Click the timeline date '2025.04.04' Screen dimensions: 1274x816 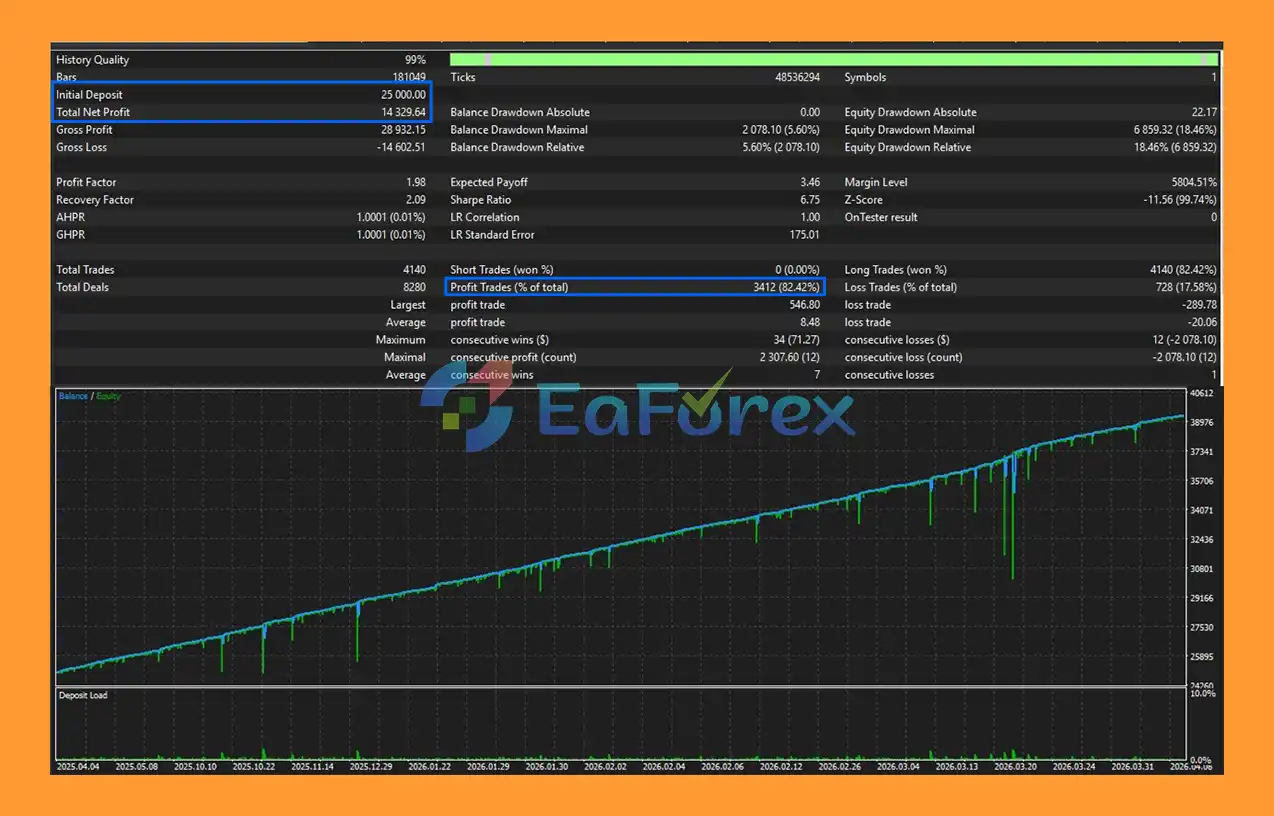(x=80, y=768)
